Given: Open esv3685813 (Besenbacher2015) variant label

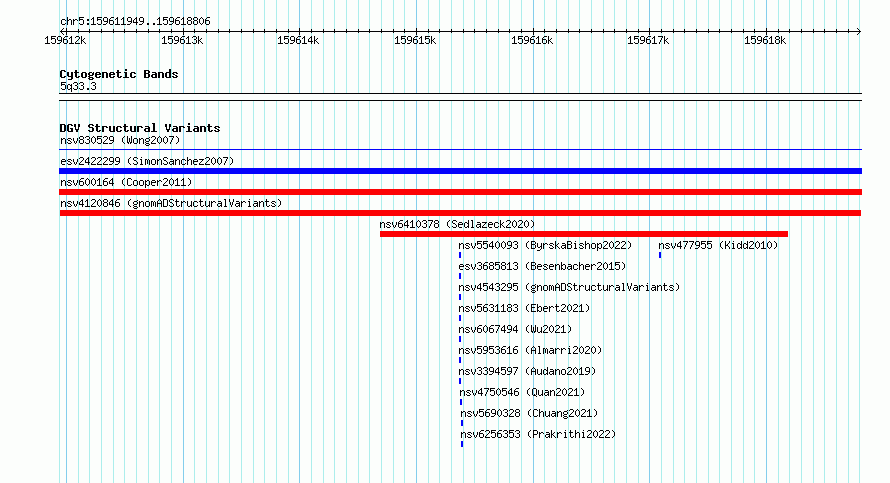Looking at the screenshot, I should [542, 266].
